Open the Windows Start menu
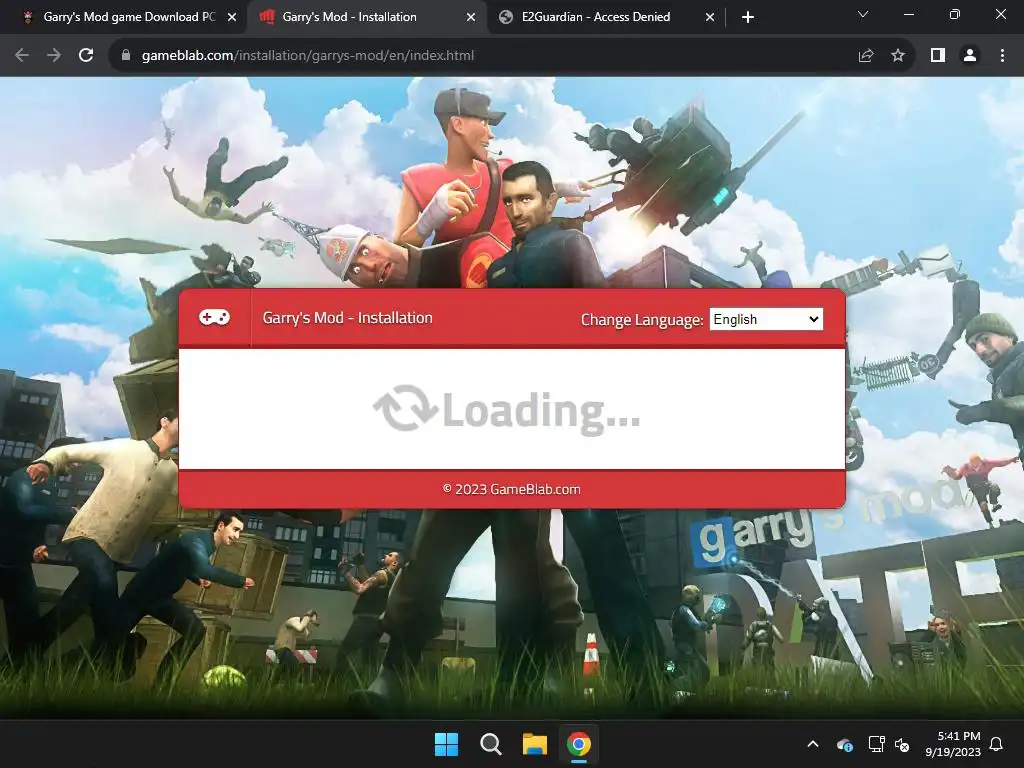 pyautogui.click(x=447, y=744)
